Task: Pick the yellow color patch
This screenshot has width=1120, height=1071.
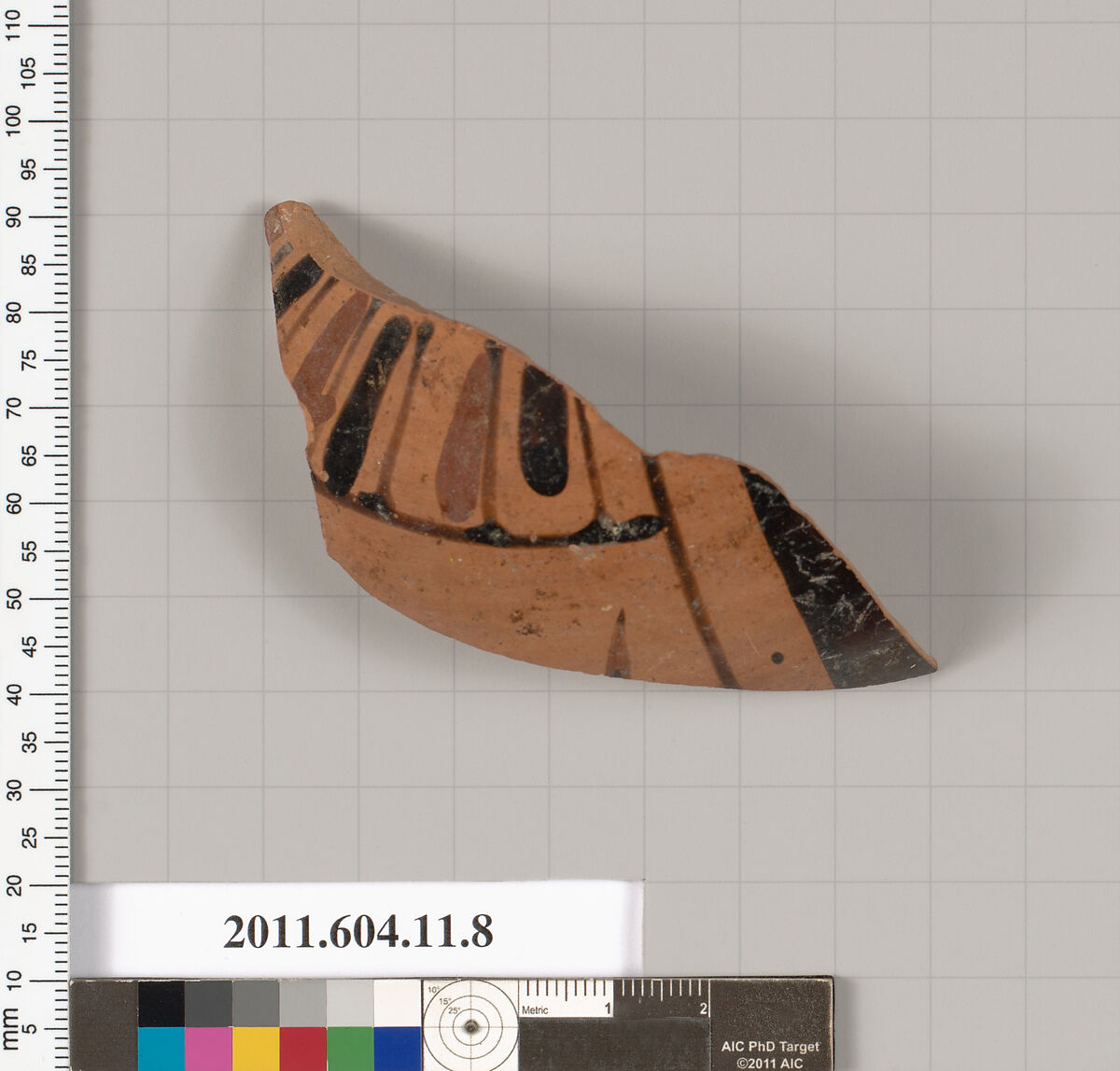Action: pyautogui.click(x=256, y=1048)
